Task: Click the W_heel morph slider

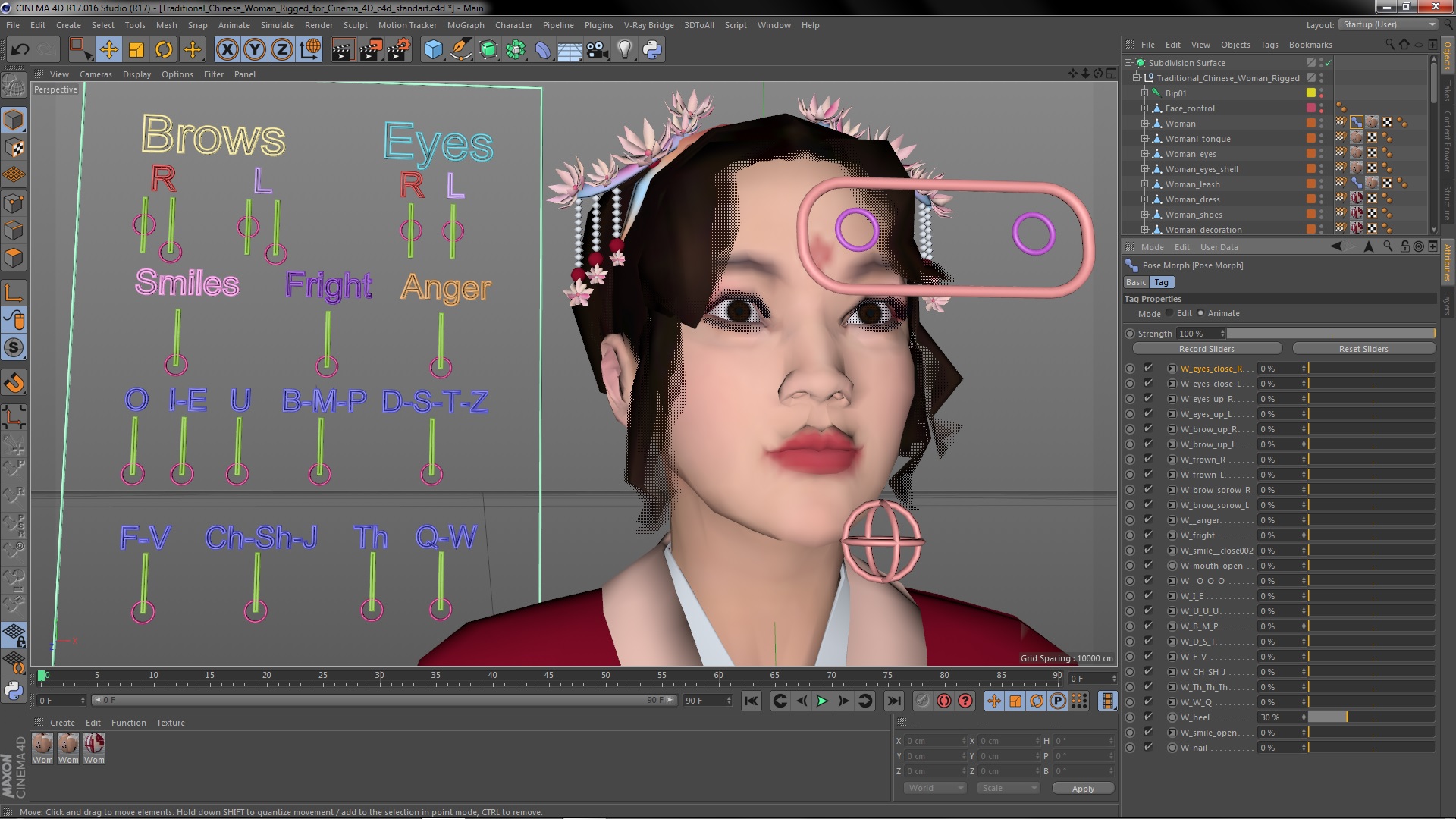Action: pos(1371,717)
